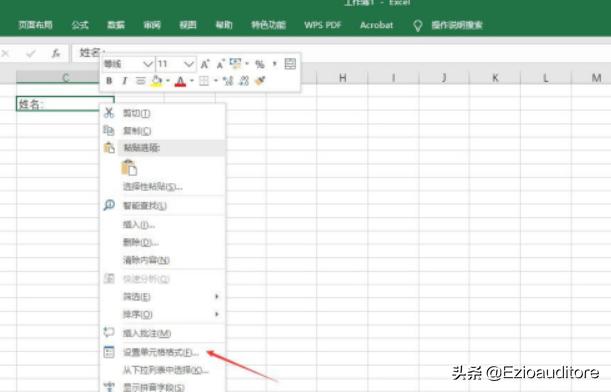Select column header I
Screen dimensions: 611x392
coord(394,78)
